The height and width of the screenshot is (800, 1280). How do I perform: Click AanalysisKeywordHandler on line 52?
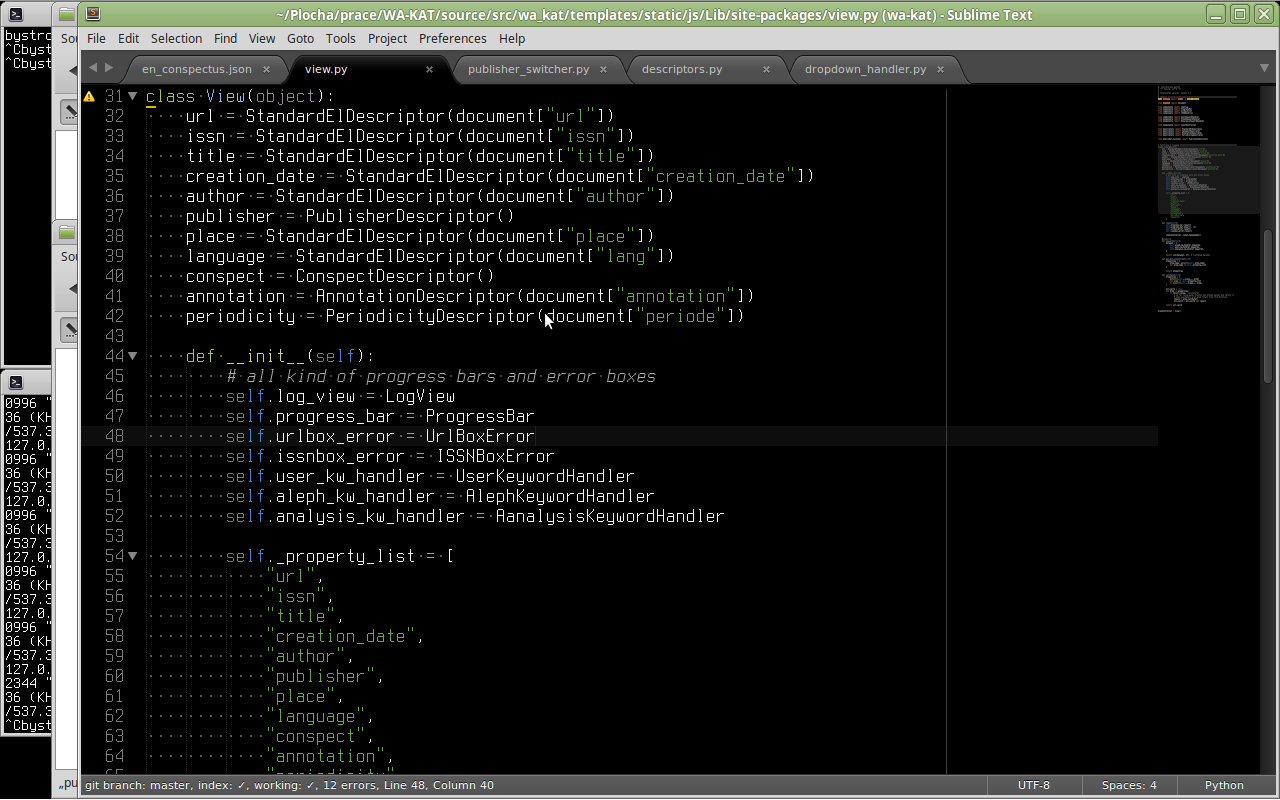point(610,516)
